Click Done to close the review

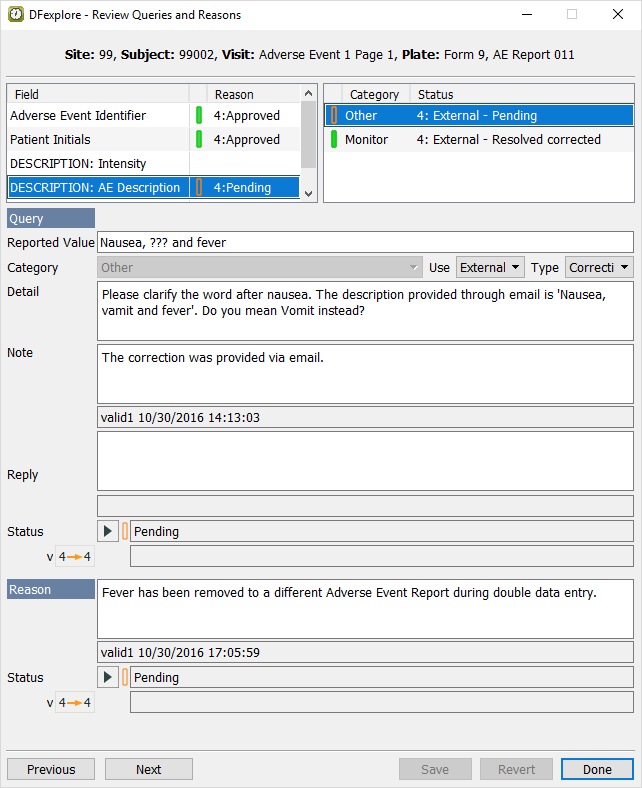(x=597, y=769)
